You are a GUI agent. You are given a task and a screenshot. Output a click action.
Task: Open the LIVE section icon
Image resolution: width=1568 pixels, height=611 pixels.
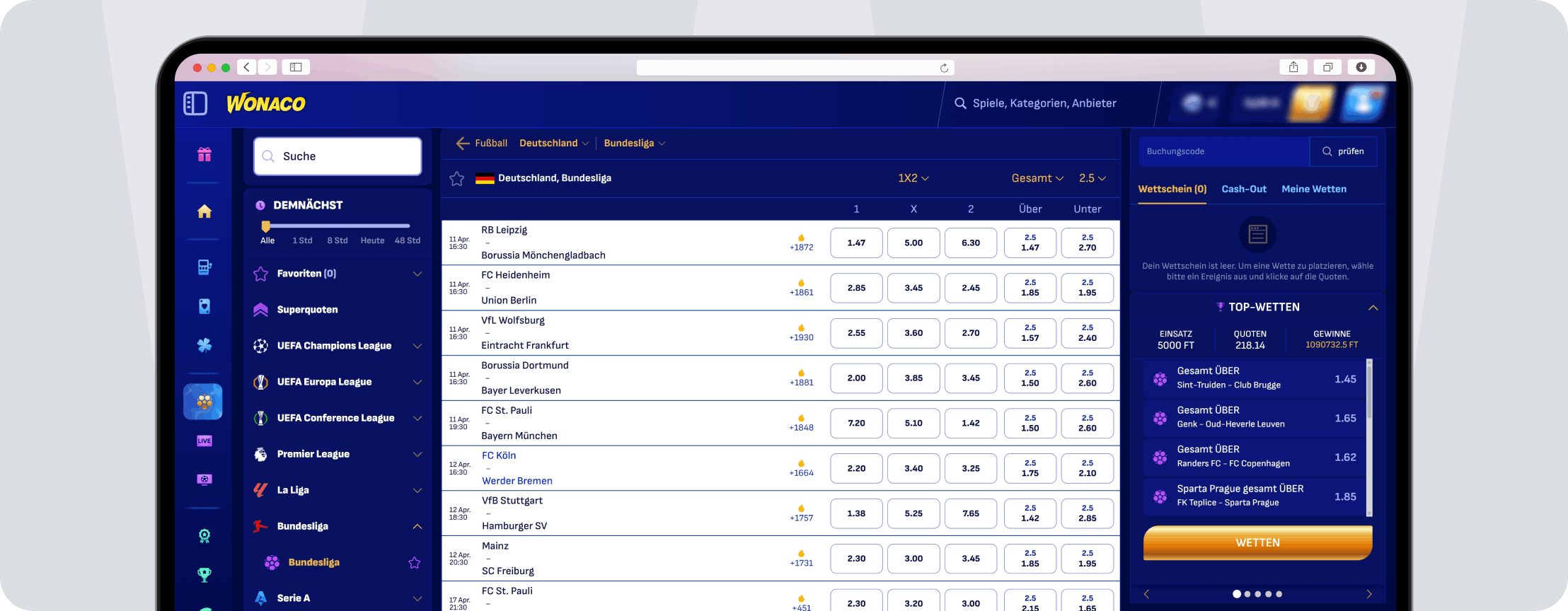coord(204,441)
